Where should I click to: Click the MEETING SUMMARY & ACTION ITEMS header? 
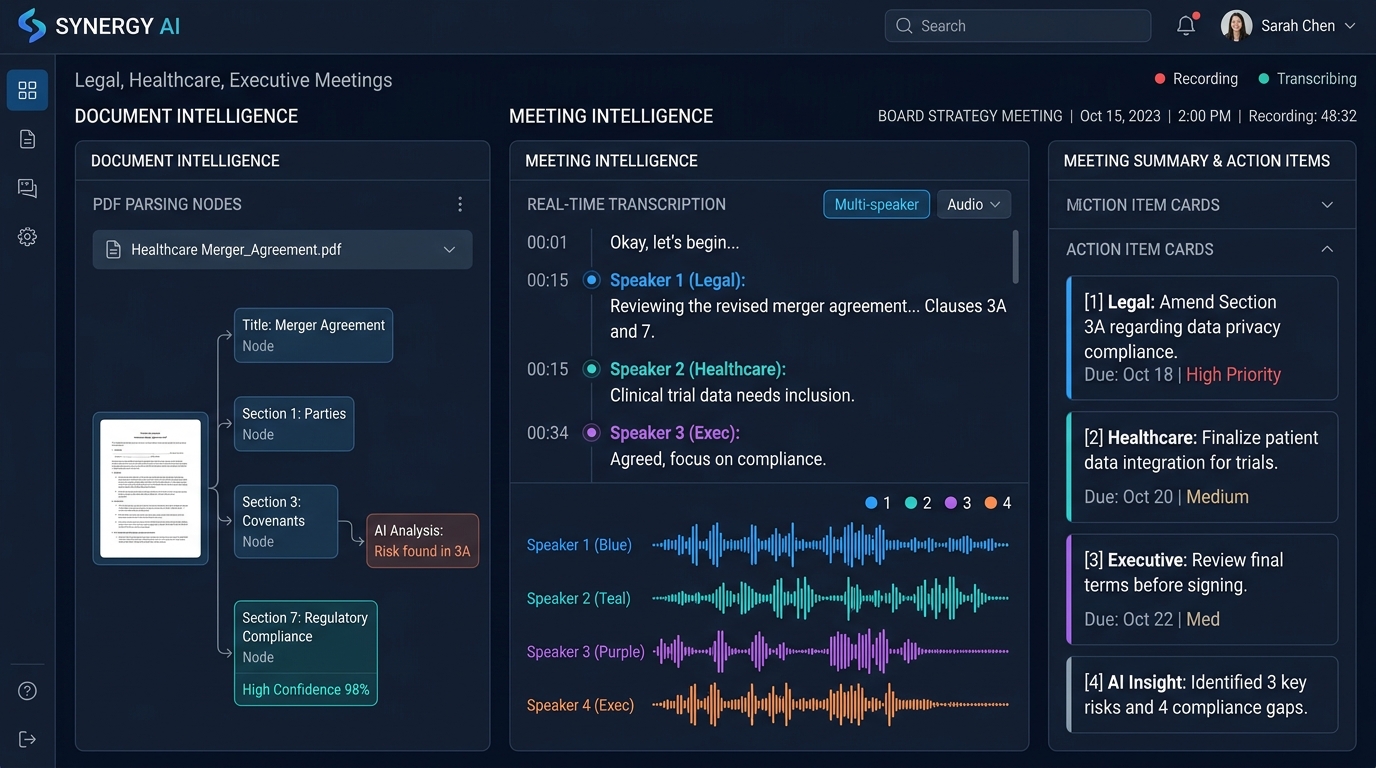1197,161
